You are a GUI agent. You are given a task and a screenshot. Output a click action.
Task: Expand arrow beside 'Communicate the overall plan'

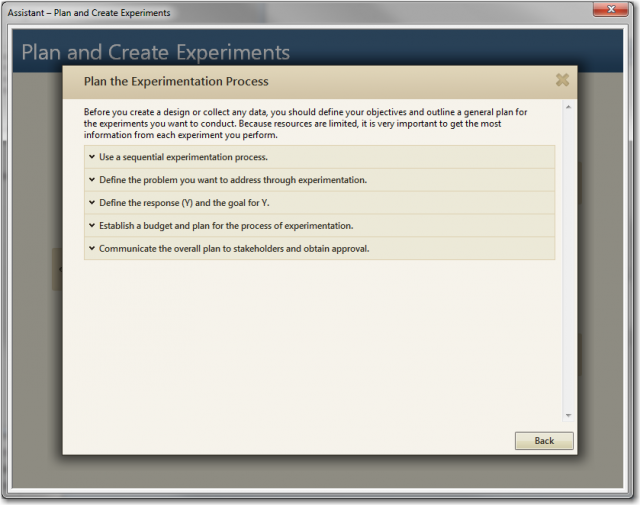[x=92, y=248]
